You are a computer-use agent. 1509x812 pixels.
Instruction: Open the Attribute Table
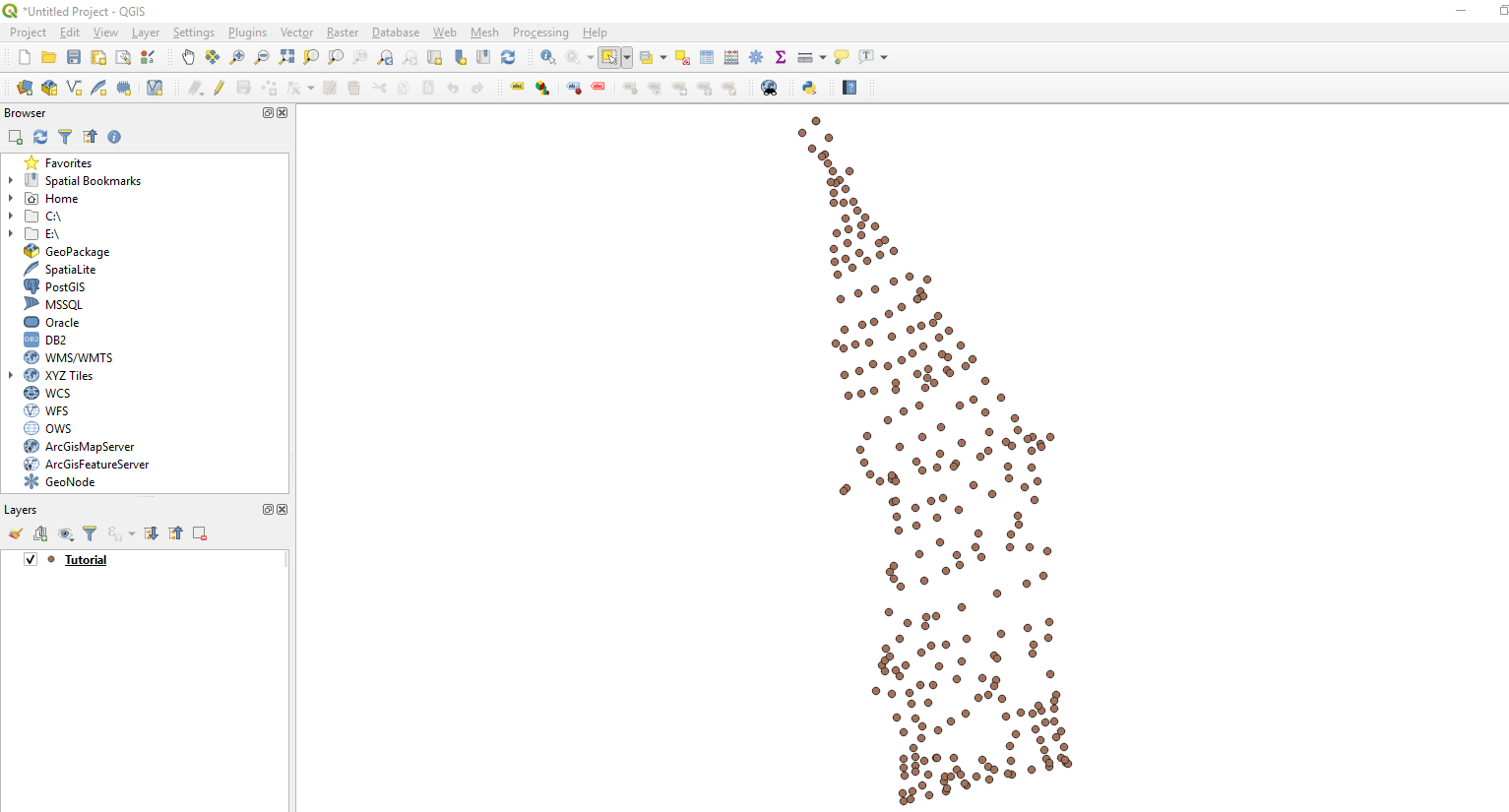coord(707,57)
